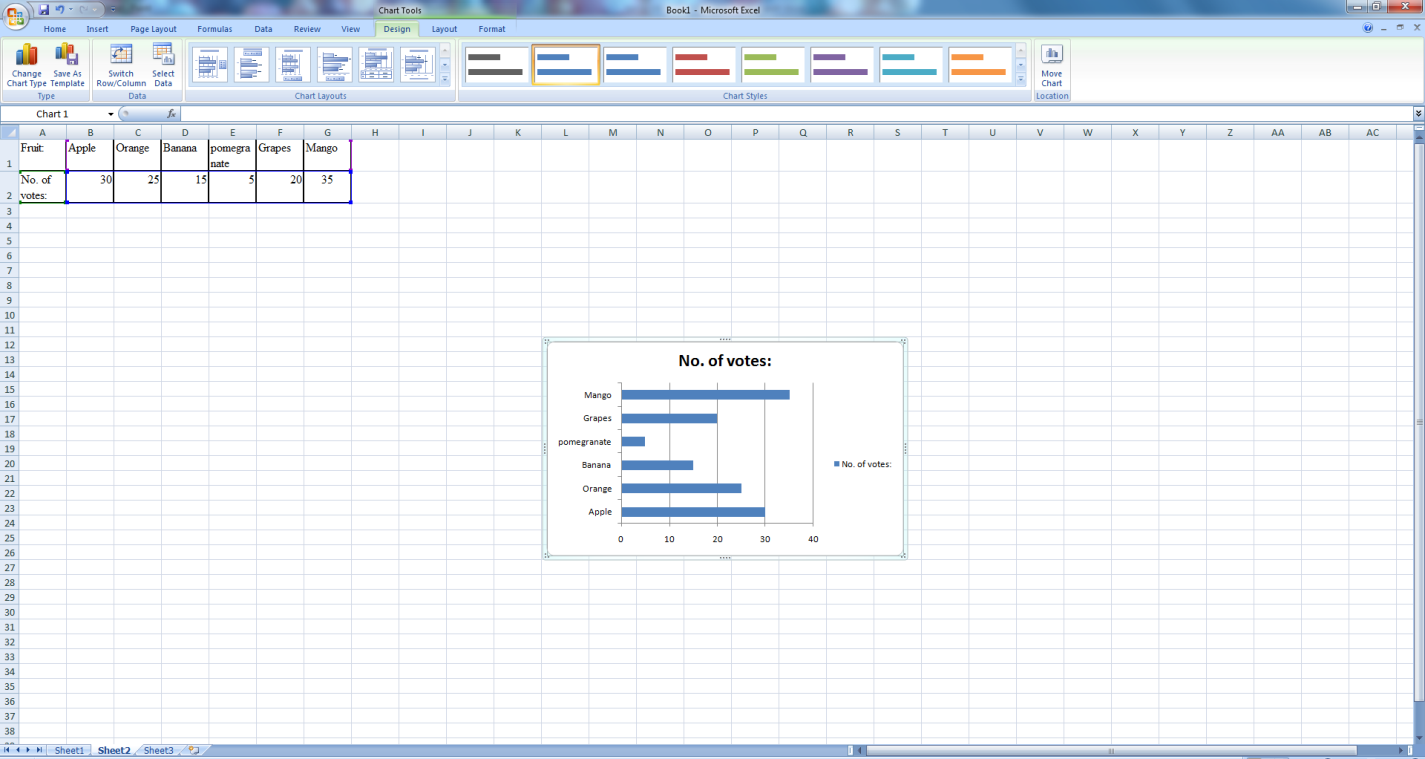Switch to the Sheet1 worksheet tab
The image size is (1425, 759).
pos(69,750)
